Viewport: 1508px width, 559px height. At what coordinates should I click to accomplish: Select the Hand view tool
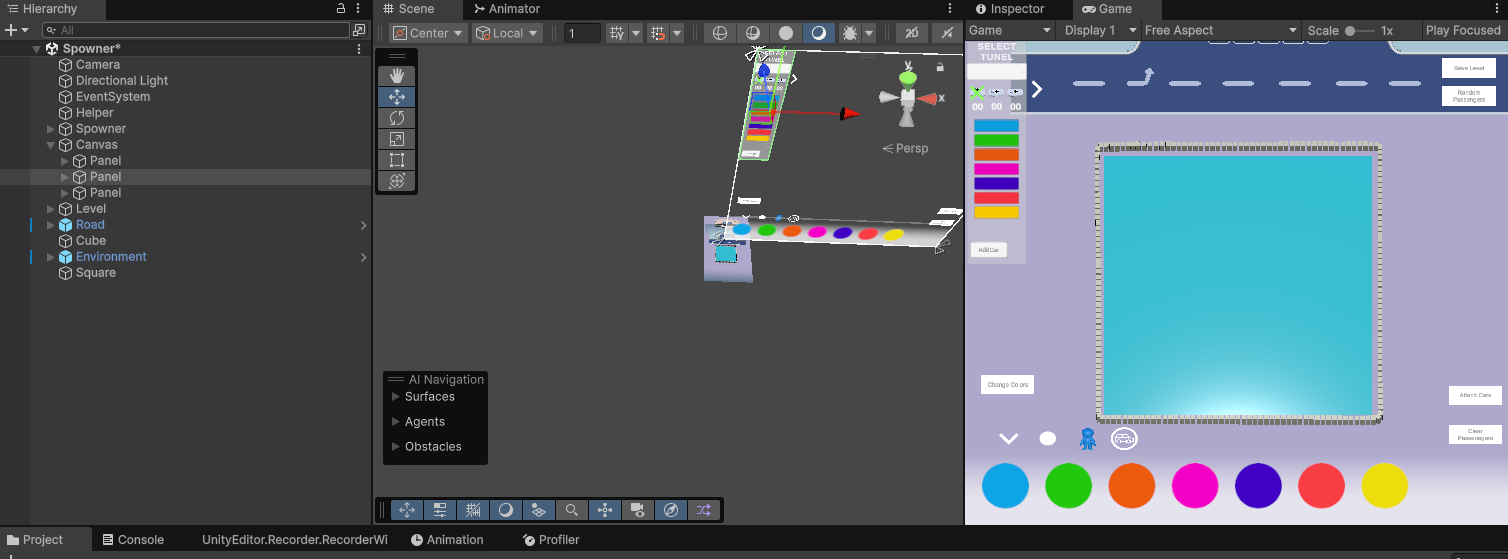[x=397, y=76]
